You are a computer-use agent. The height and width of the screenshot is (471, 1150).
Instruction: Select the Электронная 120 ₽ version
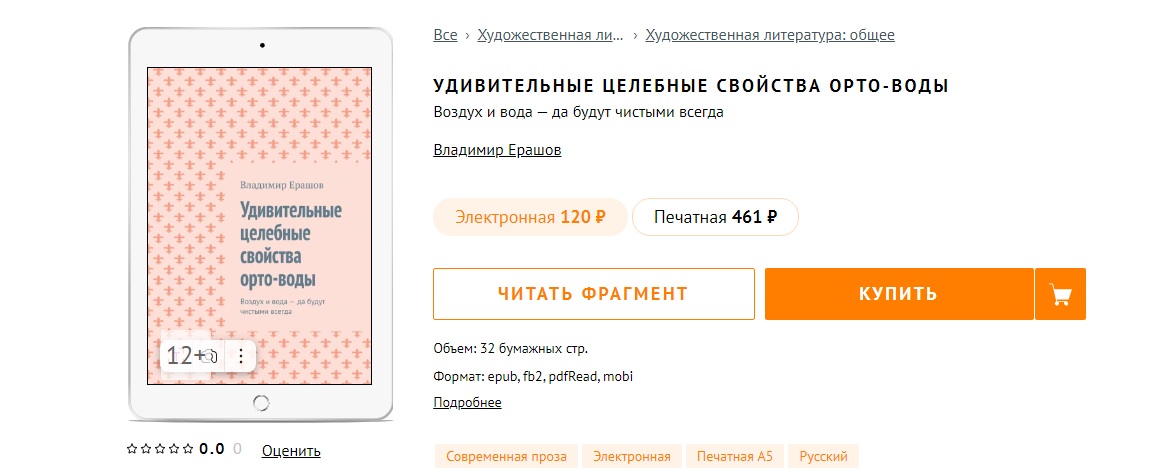[530, 217]
